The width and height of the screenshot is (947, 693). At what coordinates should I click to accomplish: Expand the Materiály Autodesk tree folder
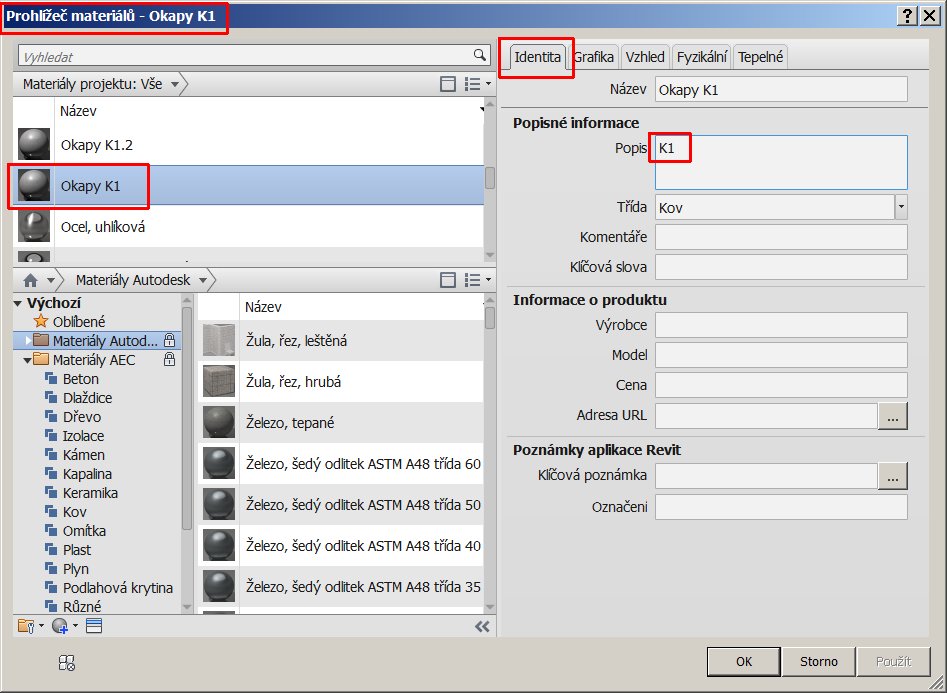pyautogui.click(x=28, y=341)
